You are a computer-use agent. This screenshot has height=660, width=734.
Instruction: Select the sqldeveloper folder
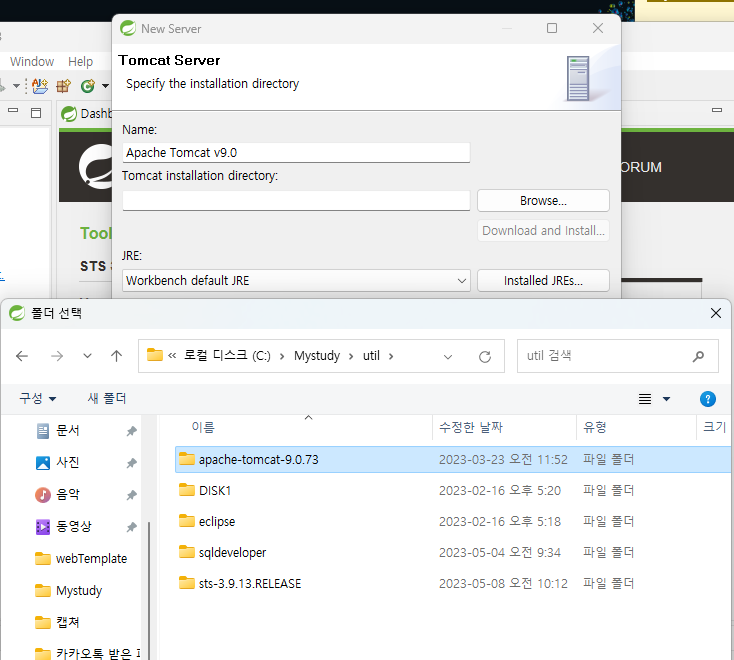click(452, 552)
